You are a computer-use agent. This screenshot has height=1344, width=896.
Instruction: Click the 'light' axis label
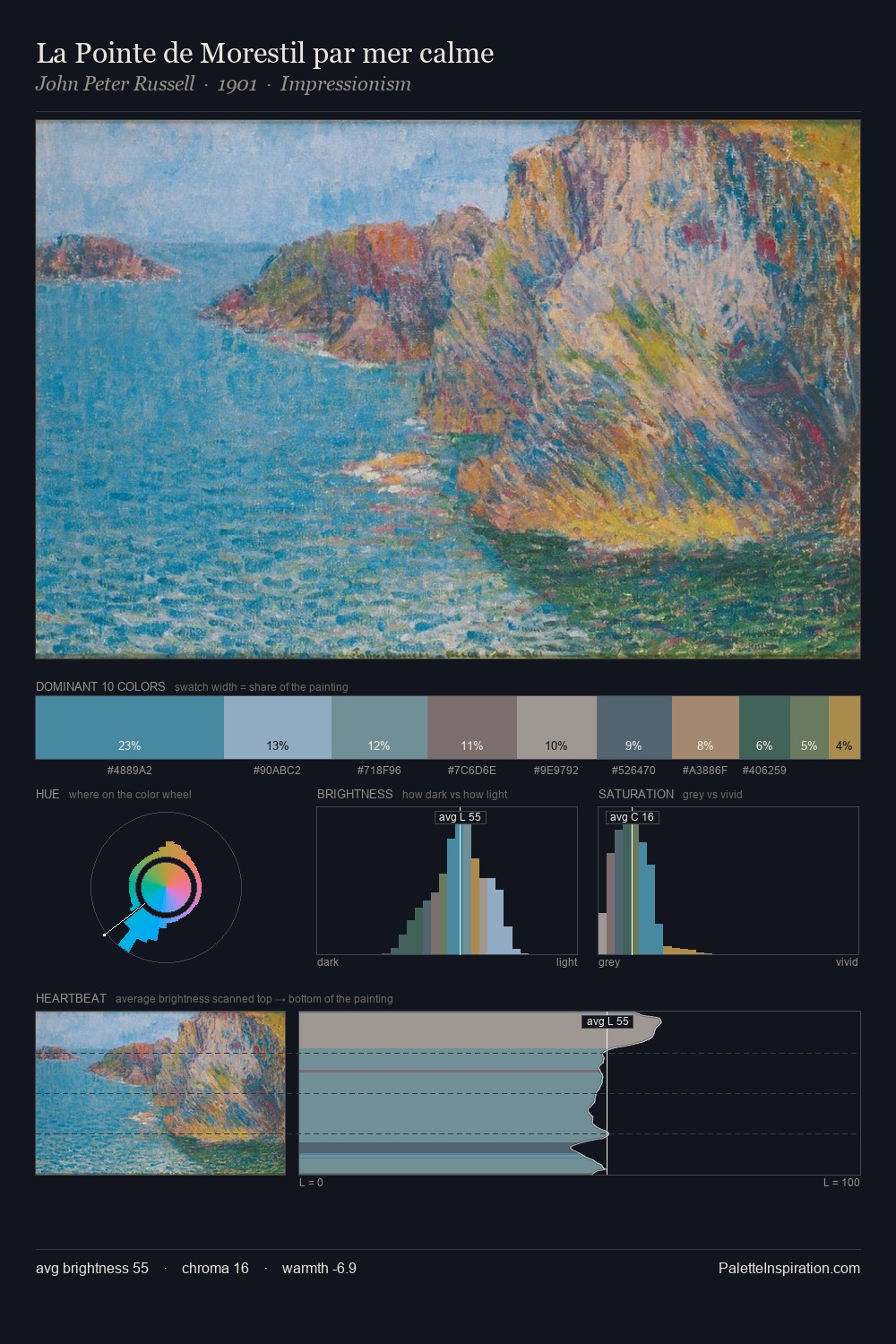(566, 962)
